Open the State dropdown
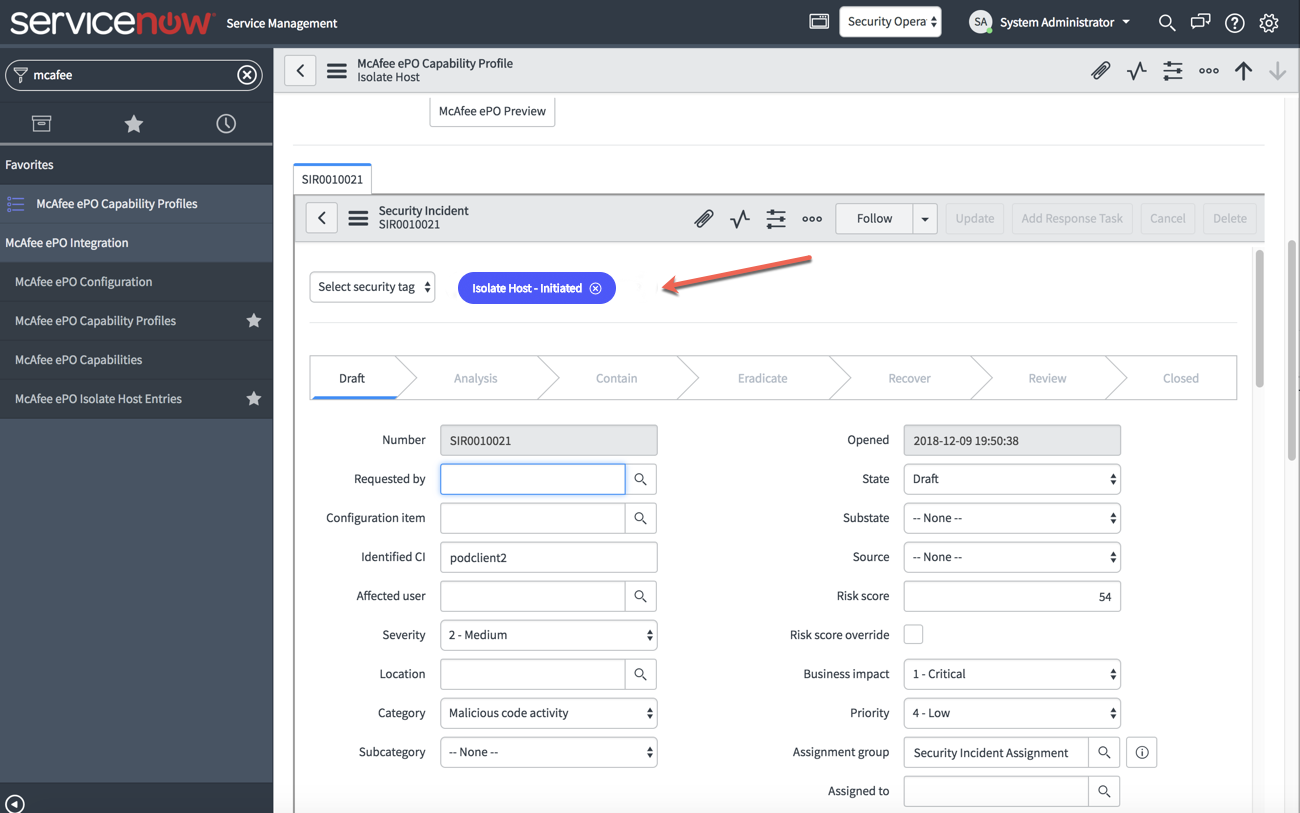 (x=1012, y=479)
